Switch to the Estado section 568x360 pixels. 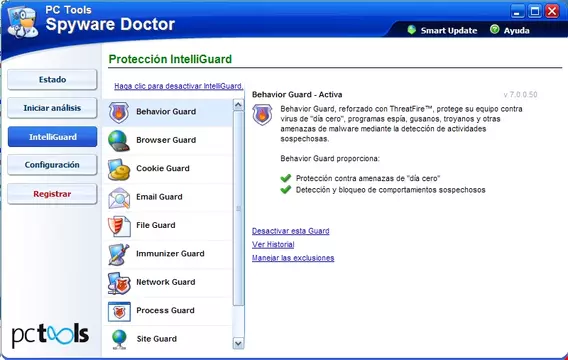coord(52,79)
